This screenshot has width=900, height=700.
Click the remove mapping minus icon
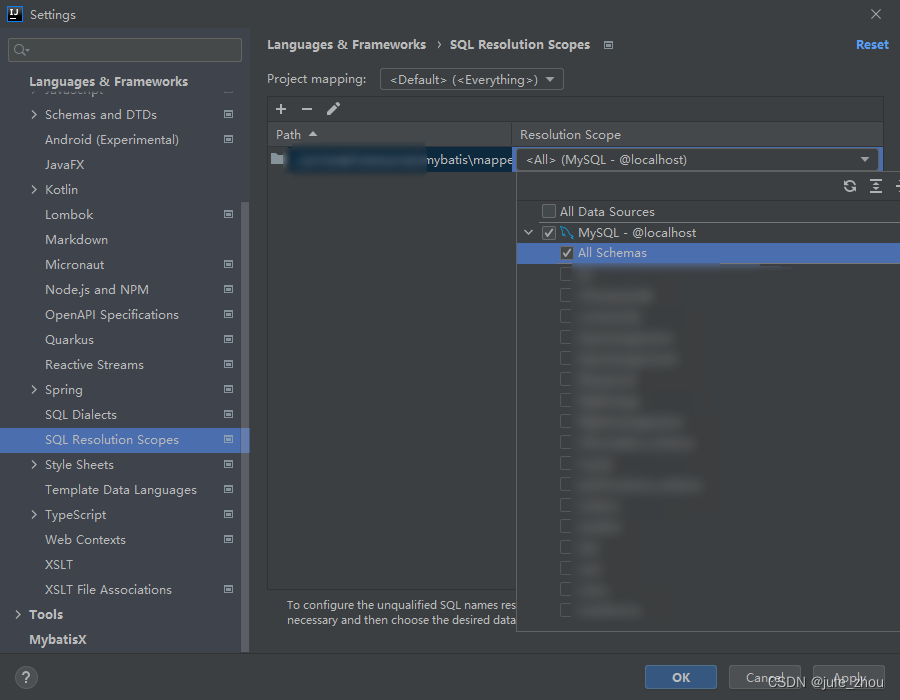(x=307, y=109)
